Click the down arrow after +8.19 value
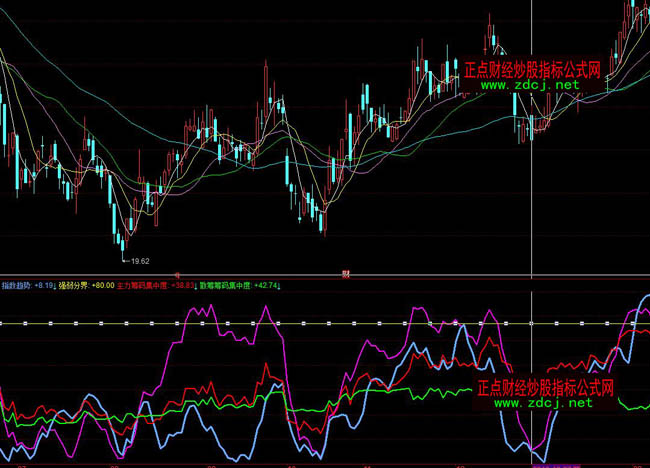Image resolution: width=650 pixels, height=468 pixels. point(53,286)
